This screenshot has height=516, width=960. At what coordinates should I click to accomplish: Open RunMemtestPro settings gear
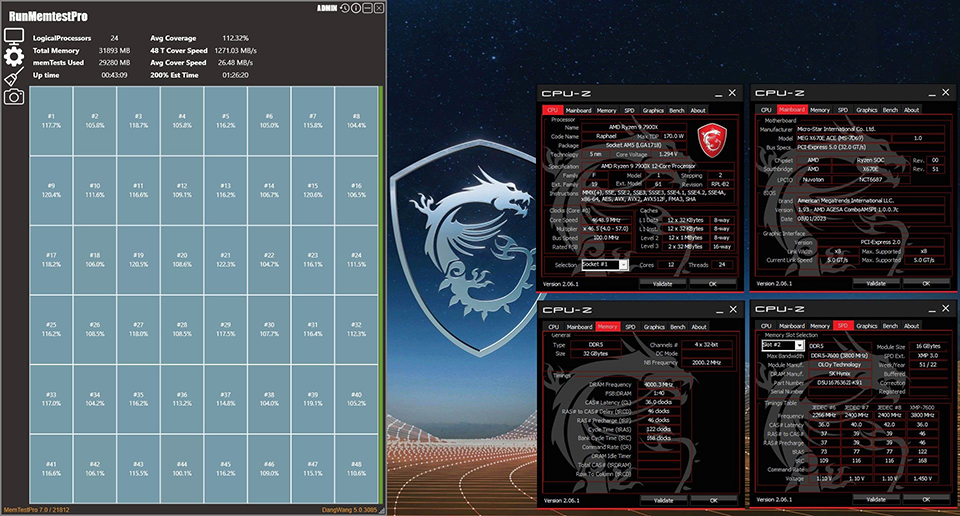point(14,56)
